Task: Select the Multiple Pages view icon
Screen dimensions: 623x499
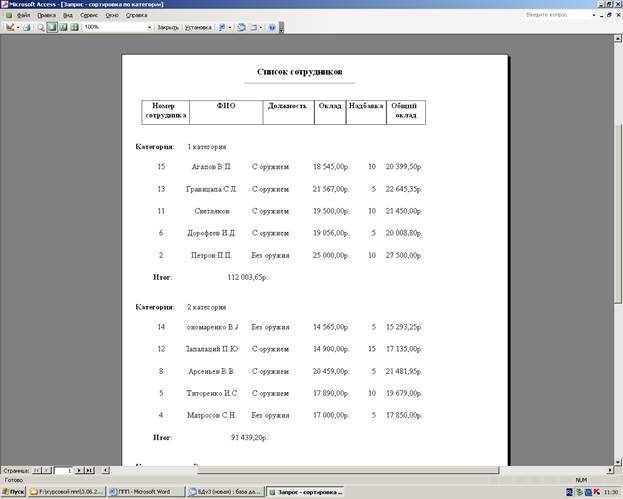Action: pos(73,27)
